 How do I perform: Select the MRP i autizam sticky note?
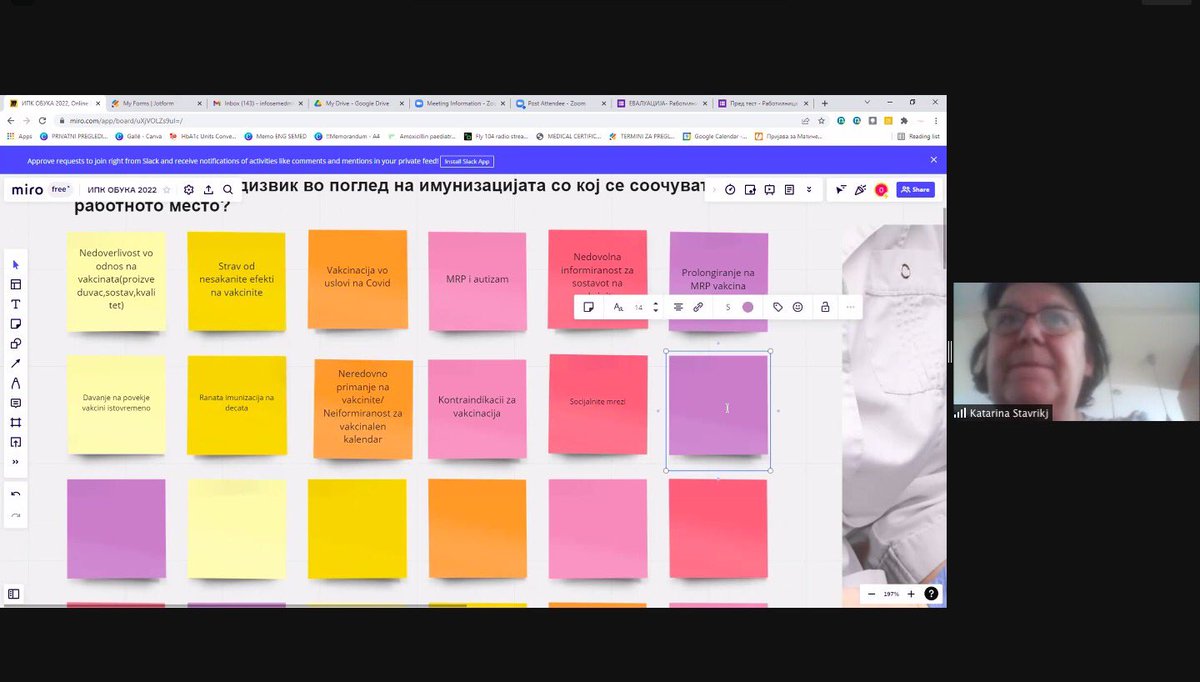click(x=477, y=279)
